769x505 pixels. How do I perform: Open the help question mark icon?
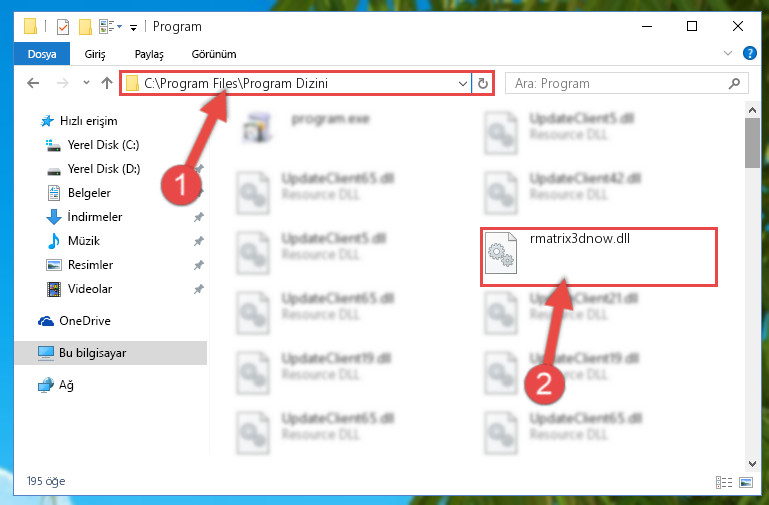pos(749,53)
